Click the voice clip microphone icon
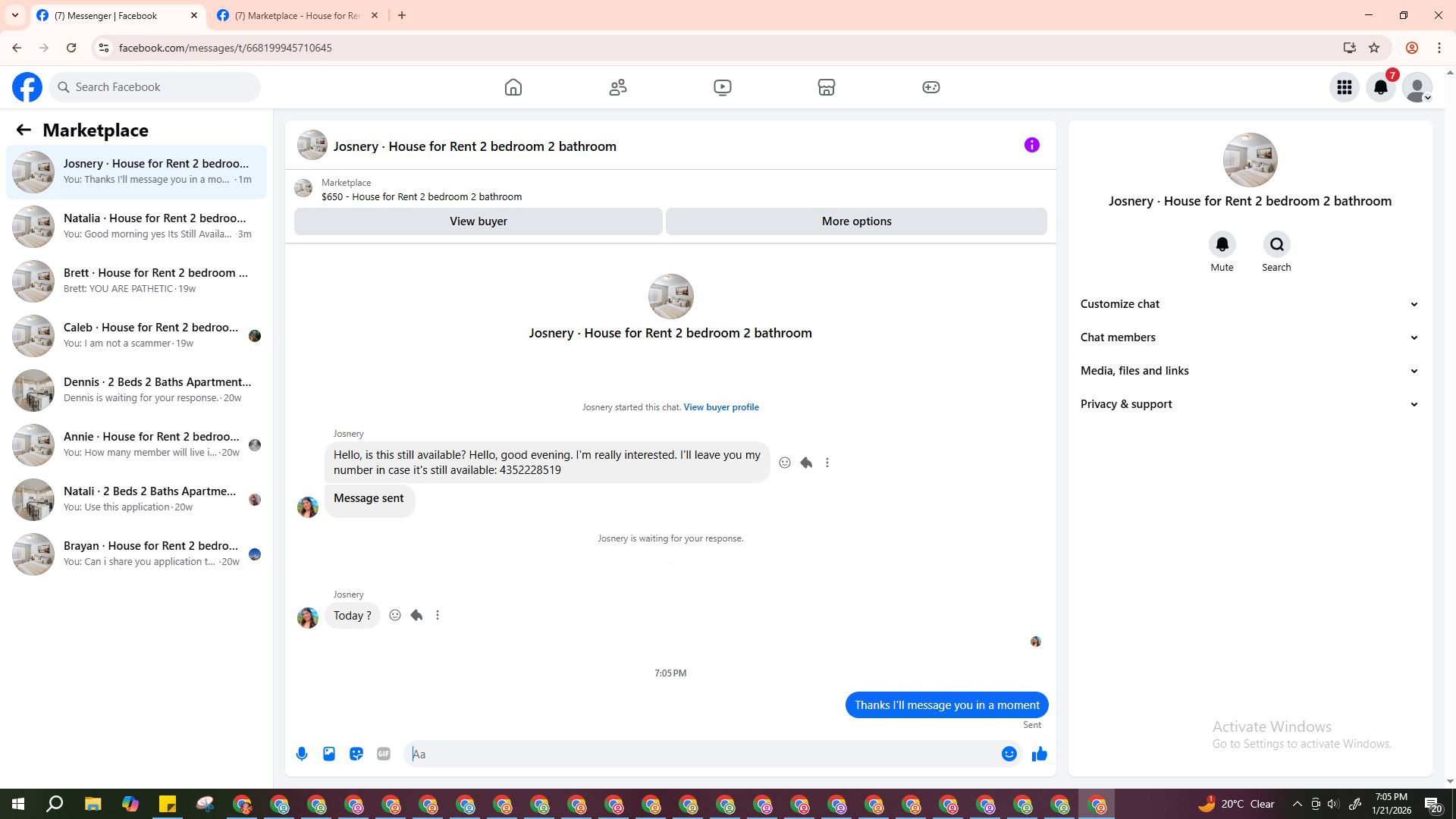This screenshot has width=1456, height=819. click(302, 754)
